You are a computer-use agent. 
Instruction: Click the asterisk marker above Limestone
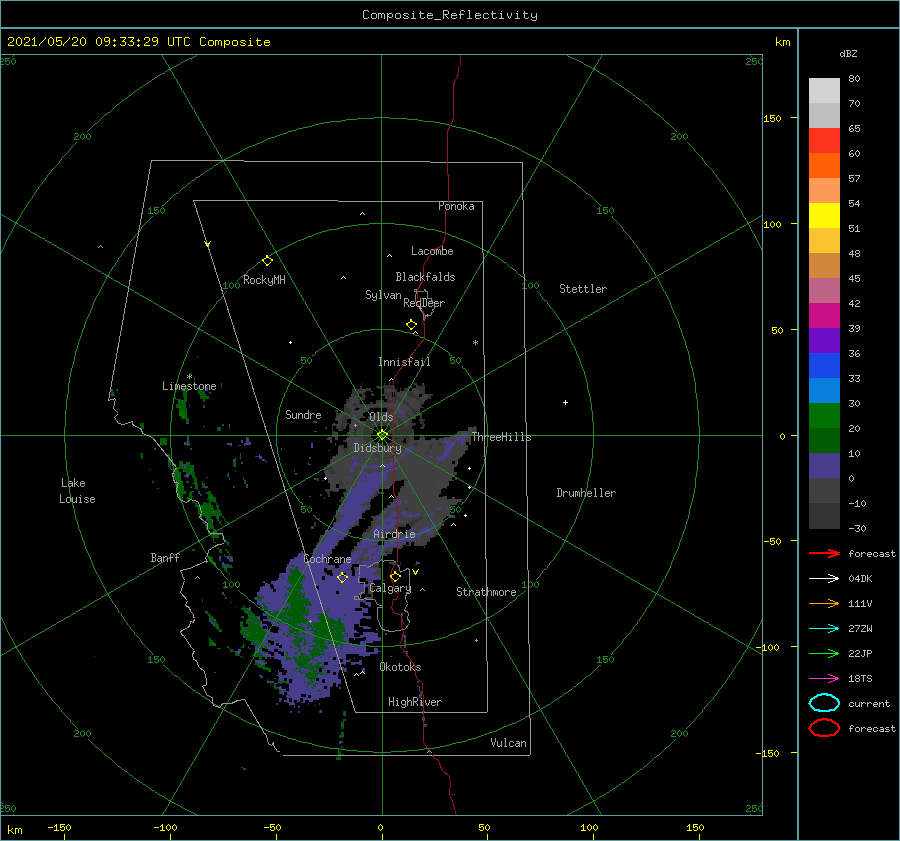tap(189, 377)
